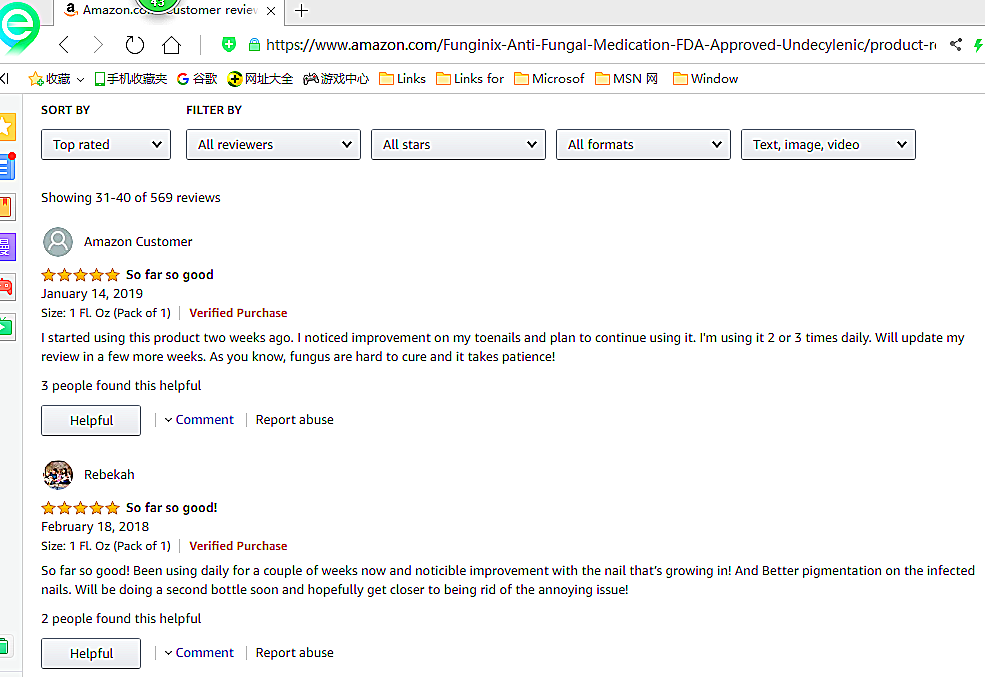This screenshot has width=985, height=677.
Task: Go to browser home page icon
Action: (171, 45)
